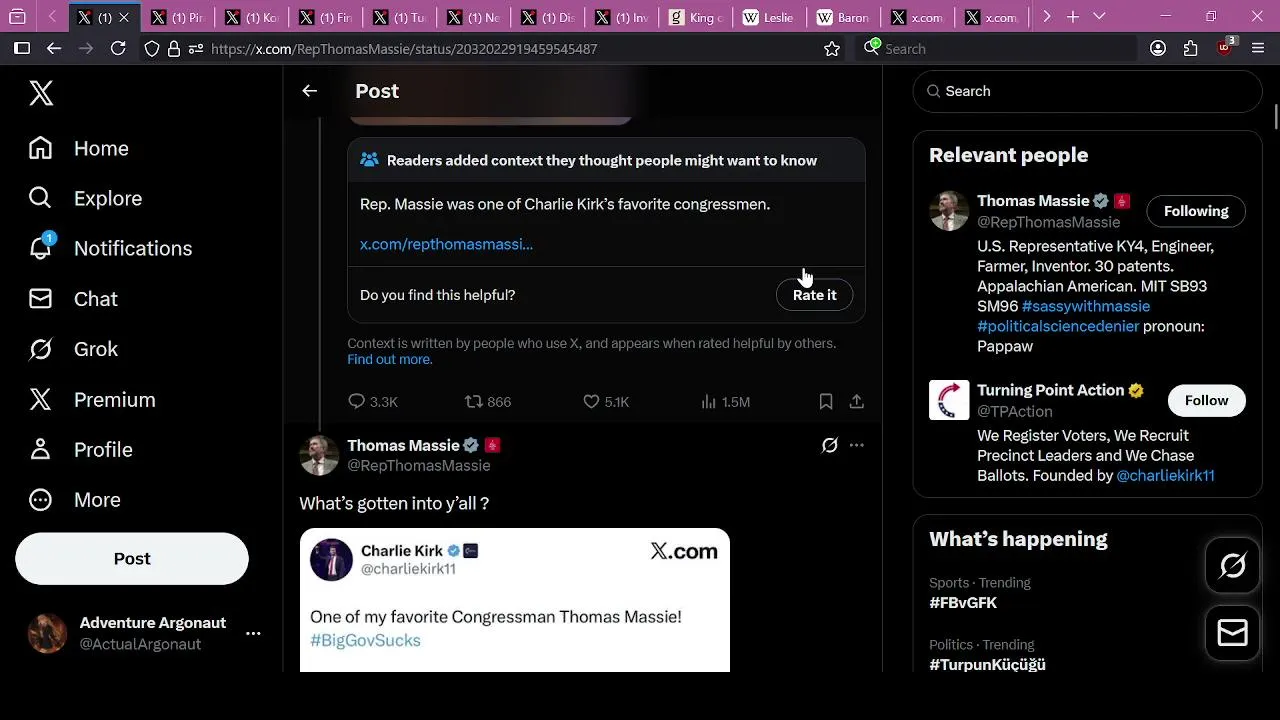Open the extensions puzzle icon
The width and height of the screenshot is (1280, 720).
pos(1190,48)
